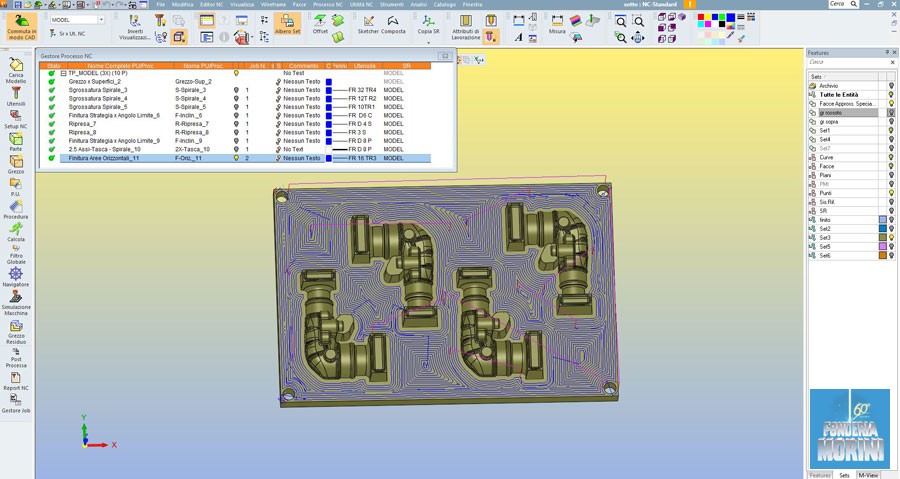Open the Strumenti menu
The image size is (900, 479).
[x=391, y=4]
